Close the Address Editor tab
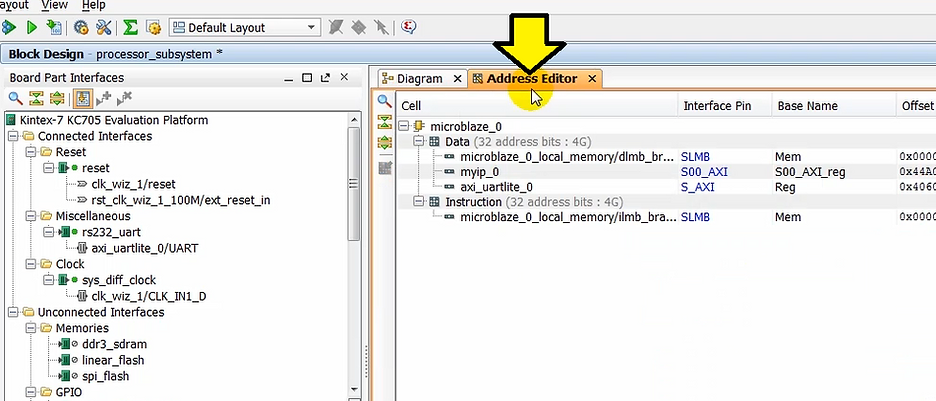 (592, 79)
